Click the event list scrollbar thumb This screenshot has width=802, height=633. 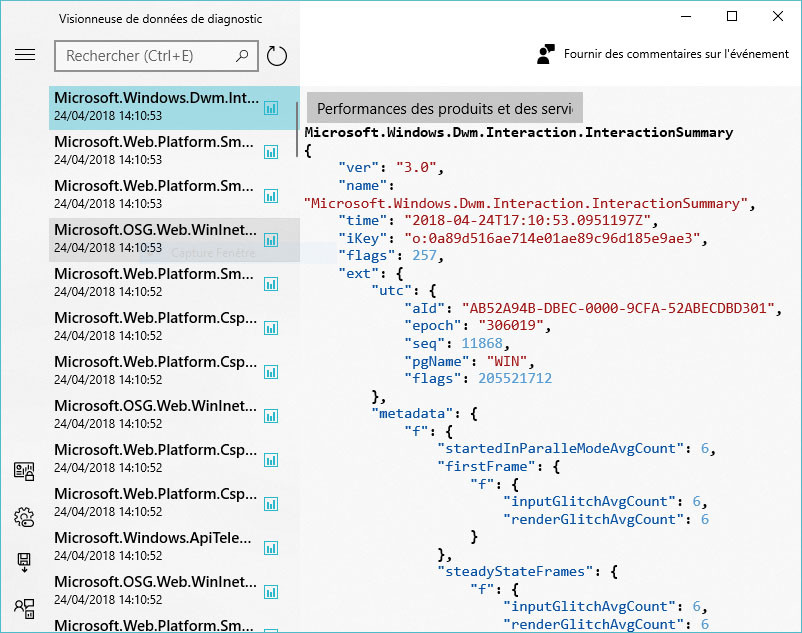[x=297, y=129]
